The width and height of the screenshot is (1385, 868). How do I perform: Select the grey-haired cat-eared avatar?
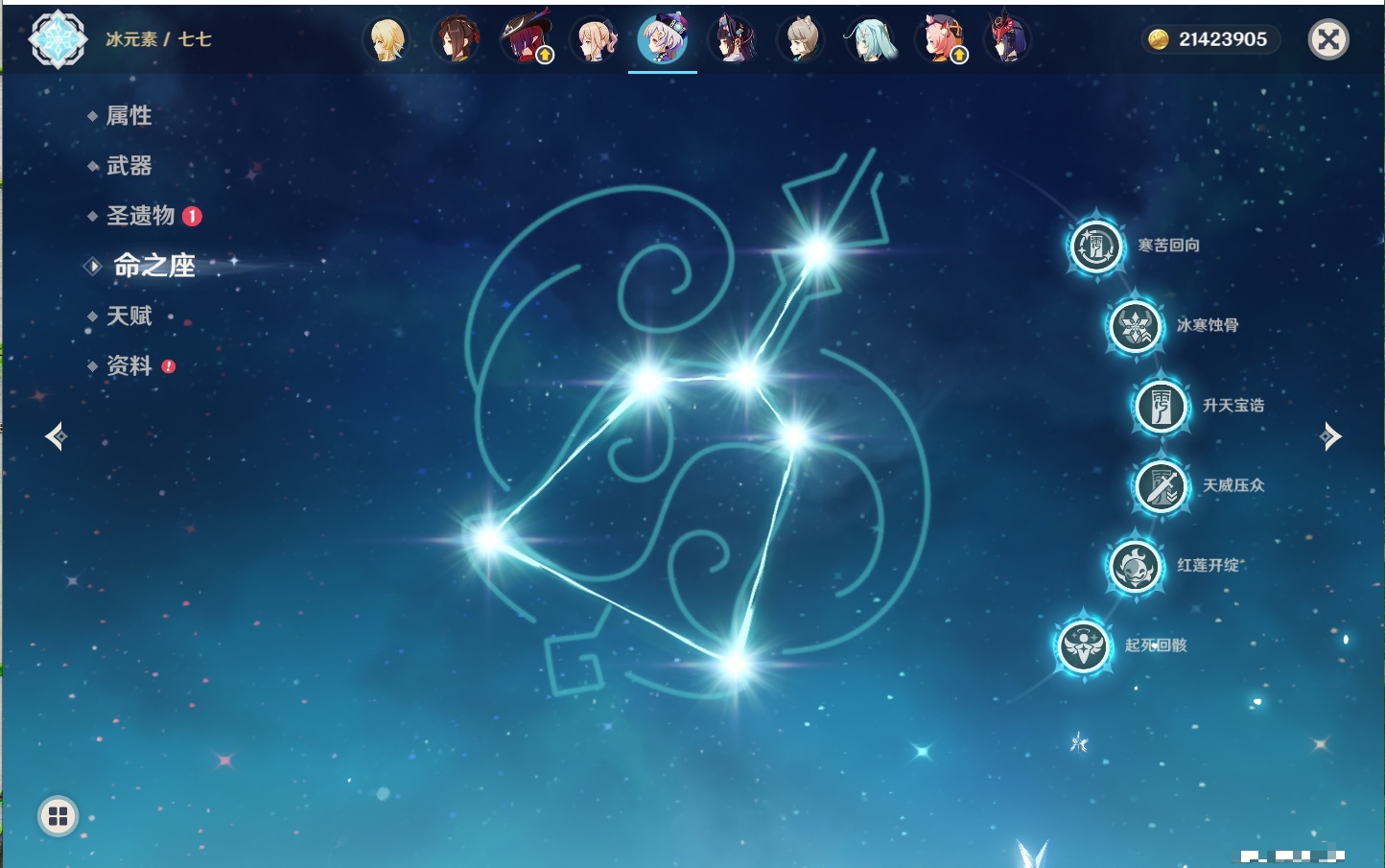coord(801,40)
